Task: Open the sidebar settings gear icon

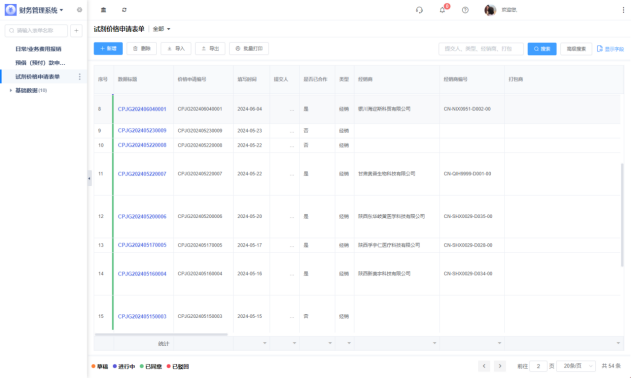Action: tap(79, 10)
